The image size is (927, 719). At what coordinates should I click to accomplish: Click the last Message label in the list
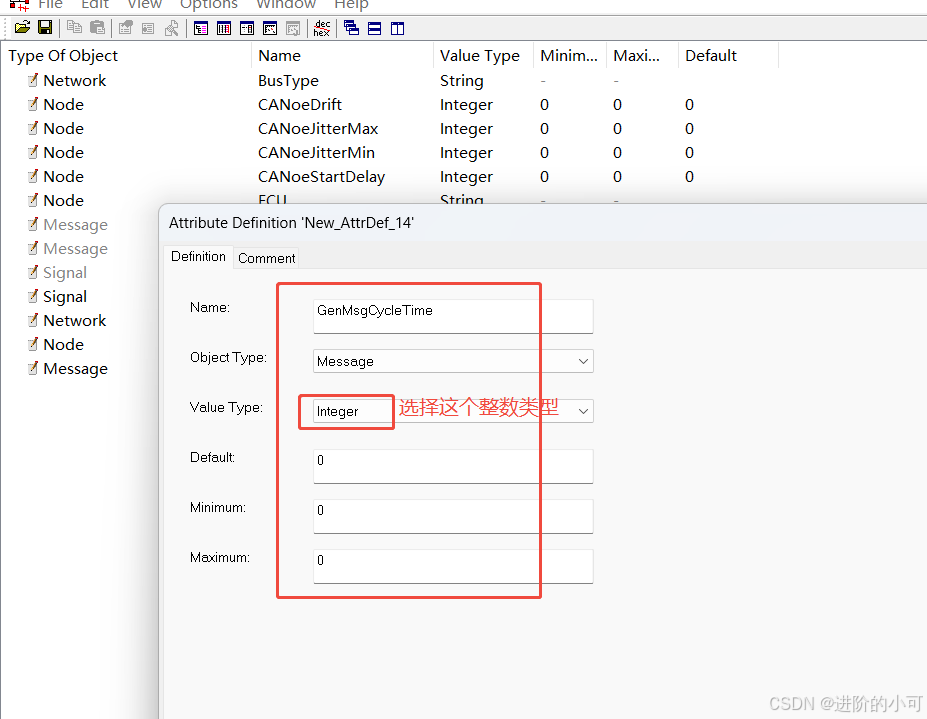[x=76, y=369]
